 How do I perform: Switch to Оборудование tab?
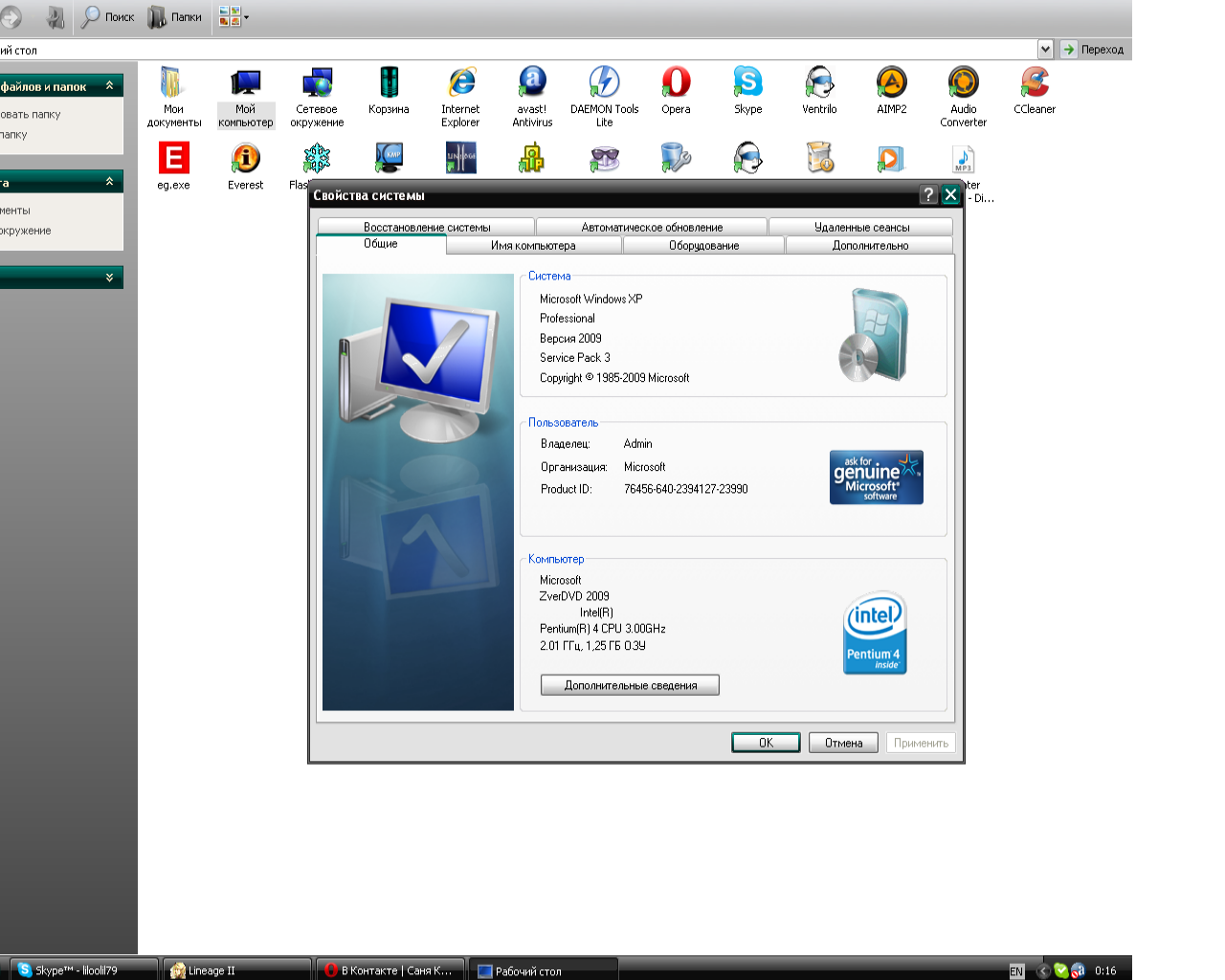pyautogui.click(x=703, y=245)
